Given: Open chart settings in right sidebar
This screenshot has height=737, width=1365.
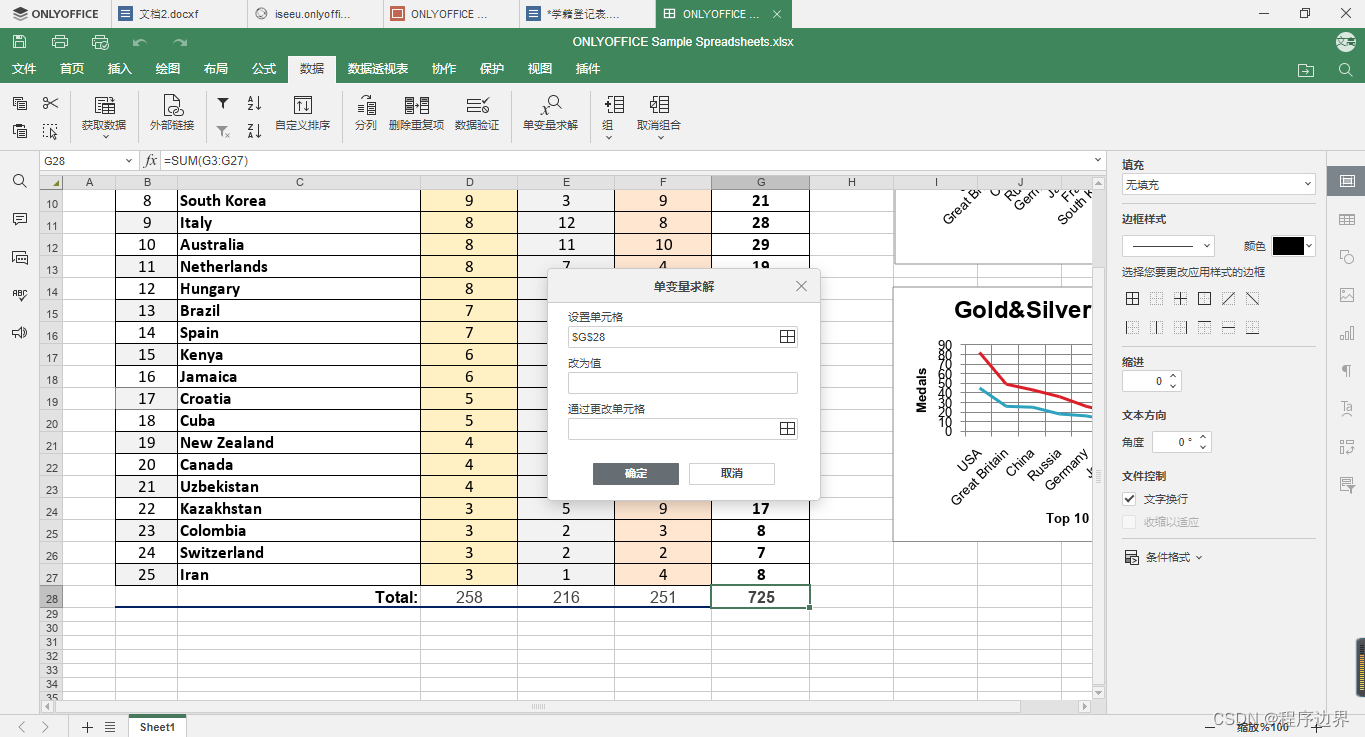Looking at the screenshot, I should click(1346, 333).
